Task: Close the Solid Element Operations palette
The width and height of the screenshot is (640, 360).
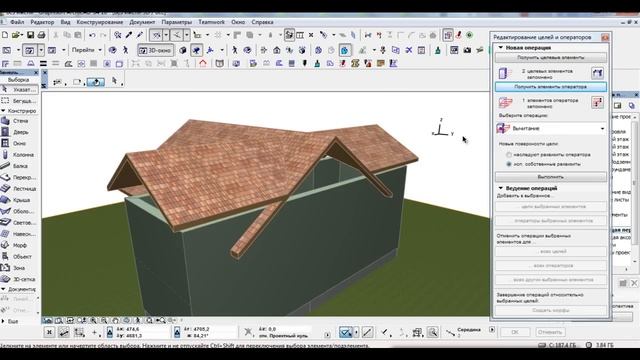Action: [x=605, y=37]
